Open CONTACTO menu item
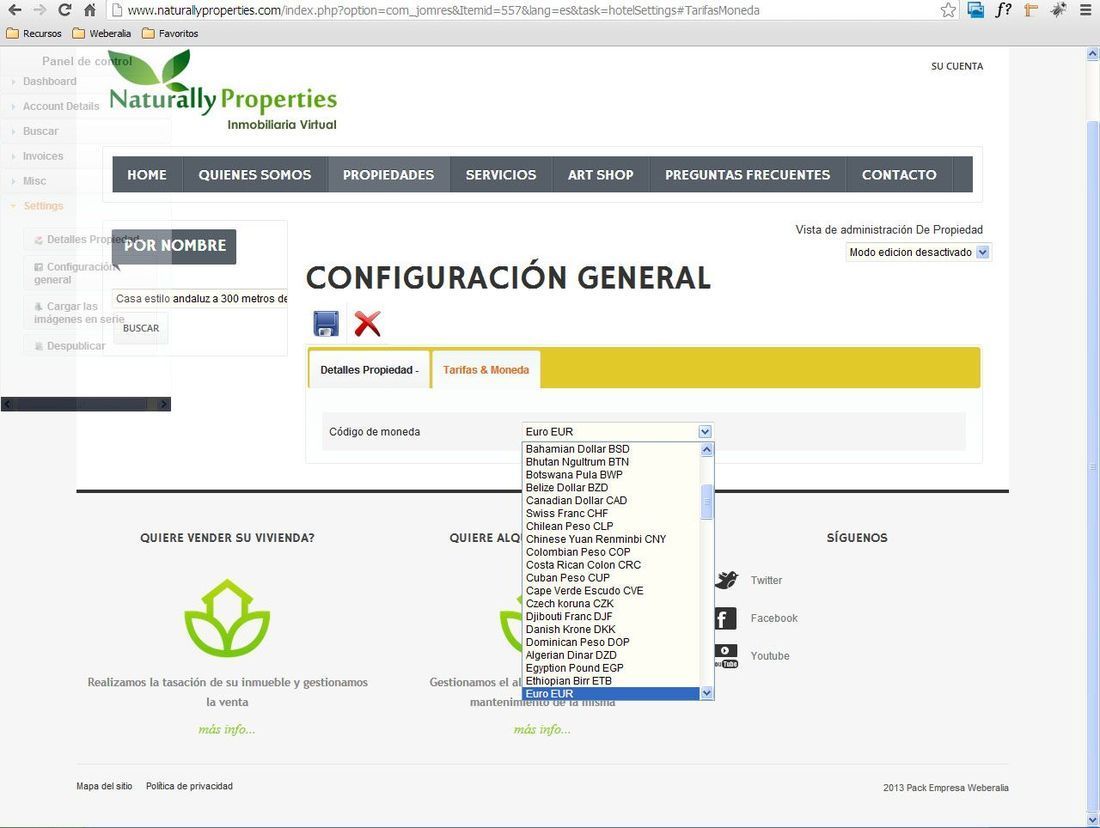The width and height of the screenshot is (1100, 828). (899, 175)
